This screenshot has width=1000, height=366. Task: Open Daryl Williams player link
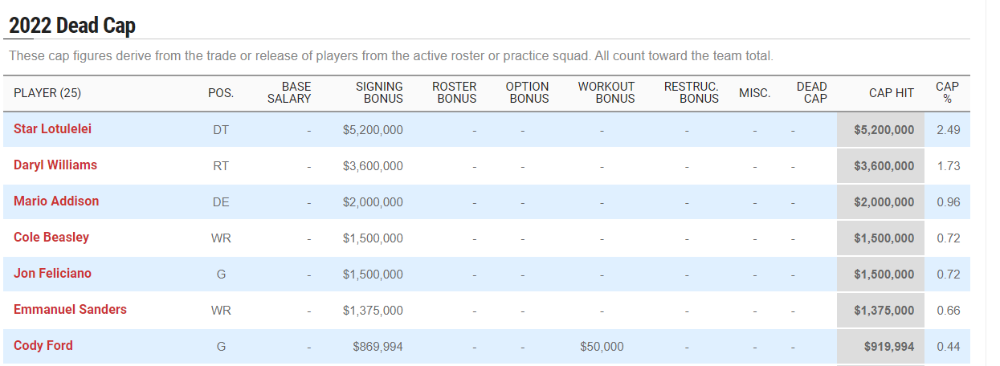coord(55,165)
